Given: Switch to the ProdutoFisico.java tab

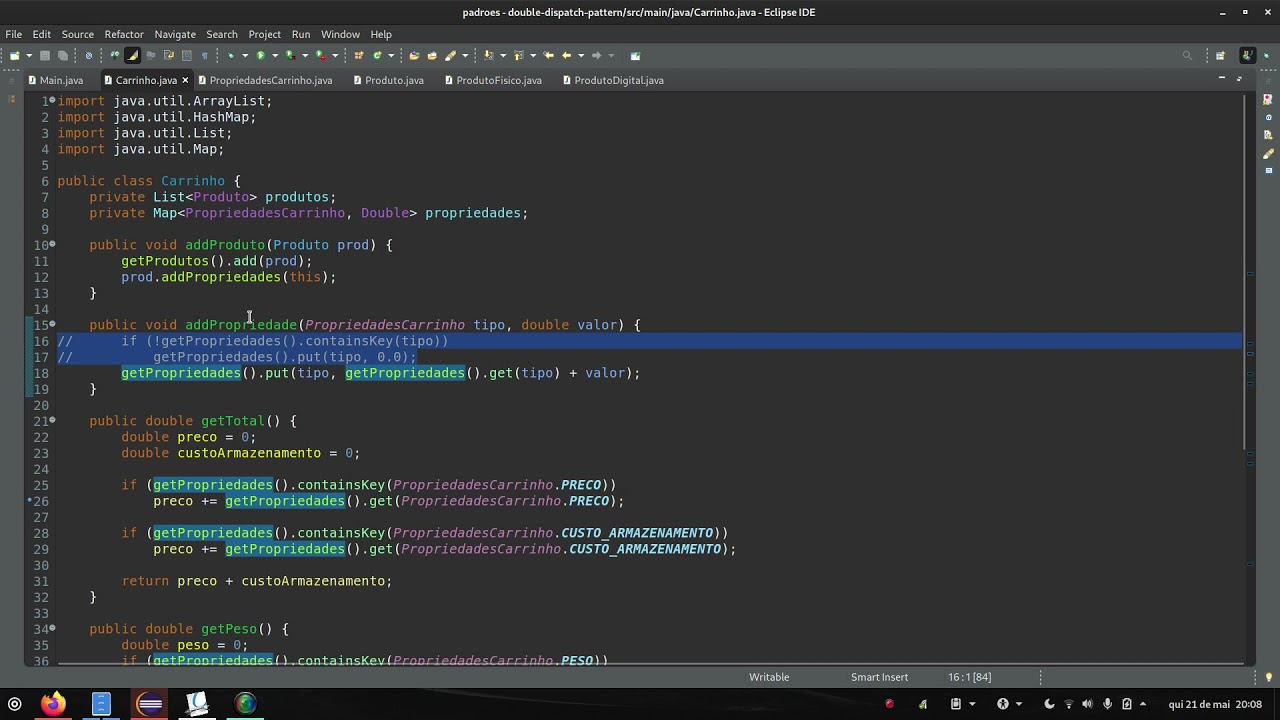Looking at the screenshot, I should point(493,80).
